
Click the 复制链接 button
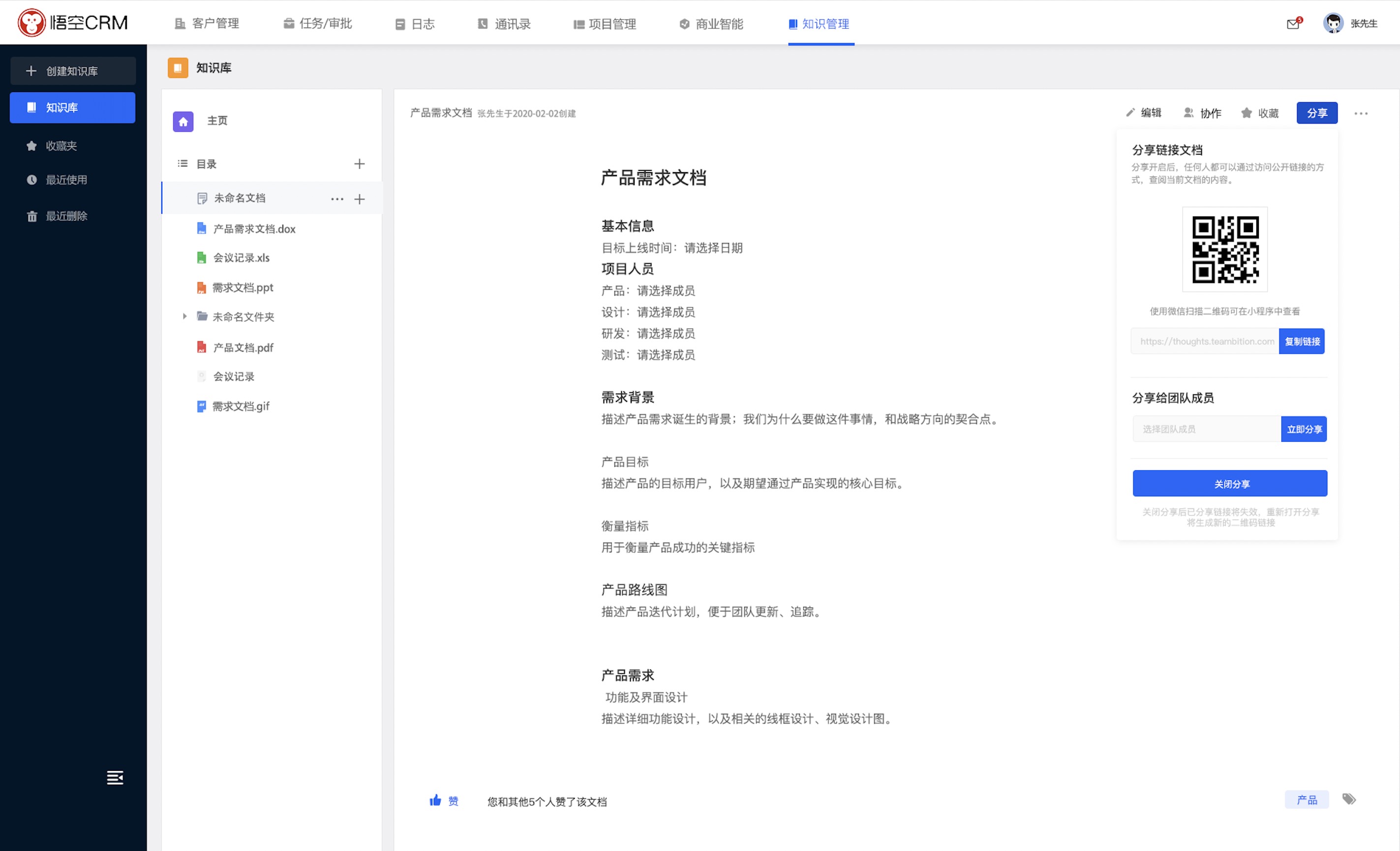click(1302, 341)
